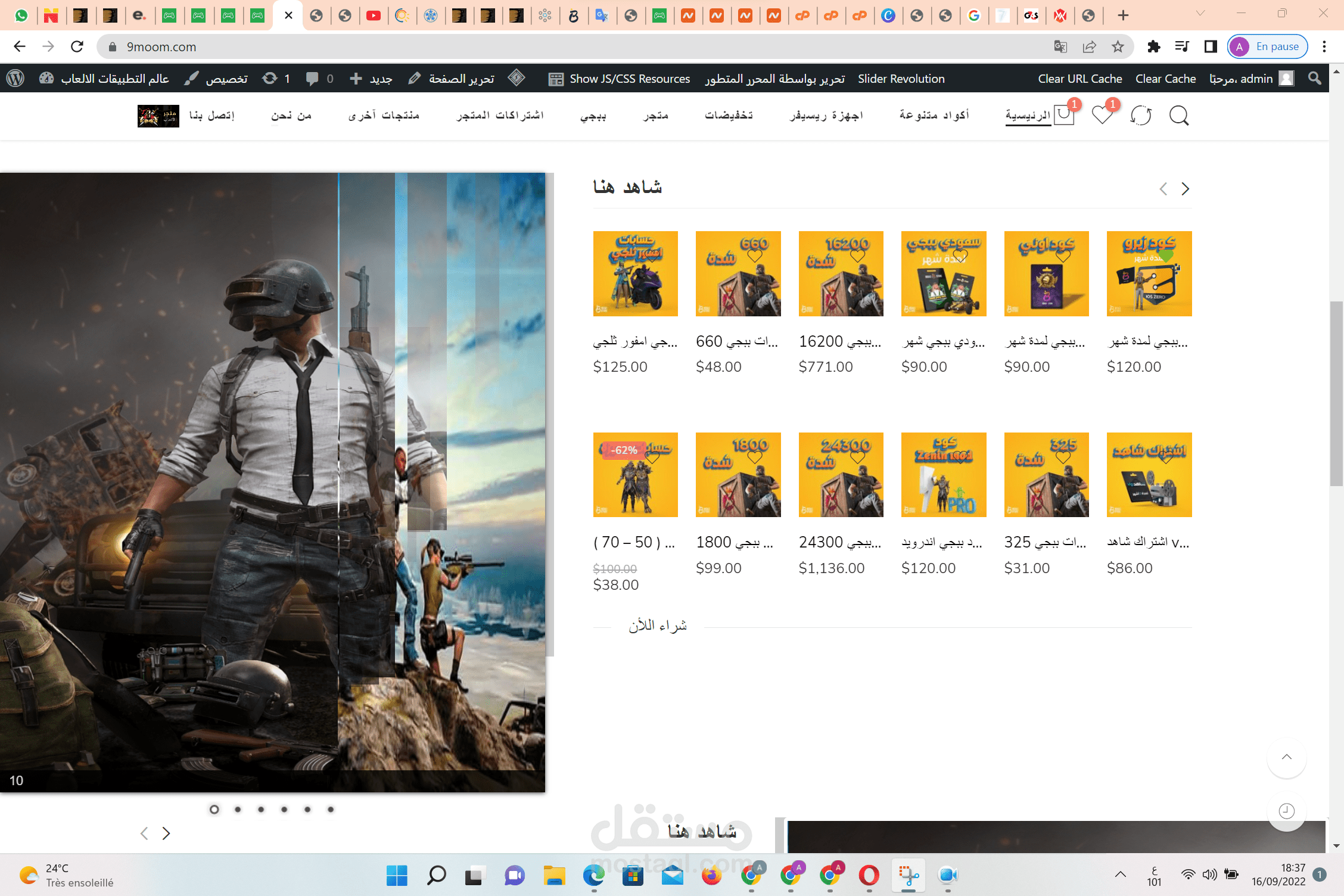Toggle wishlist heart on 16200 UC product

pos(858,256)
